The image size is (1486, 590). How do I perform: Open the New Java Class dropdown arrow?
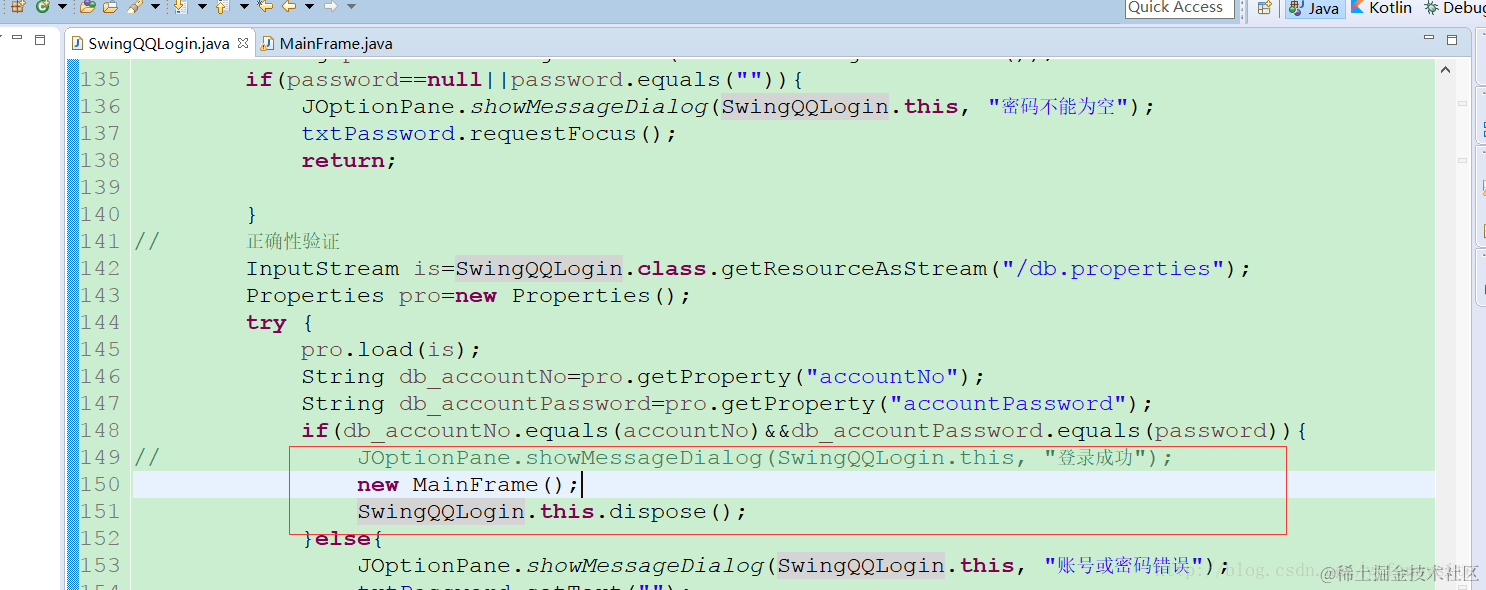[62, 6]
